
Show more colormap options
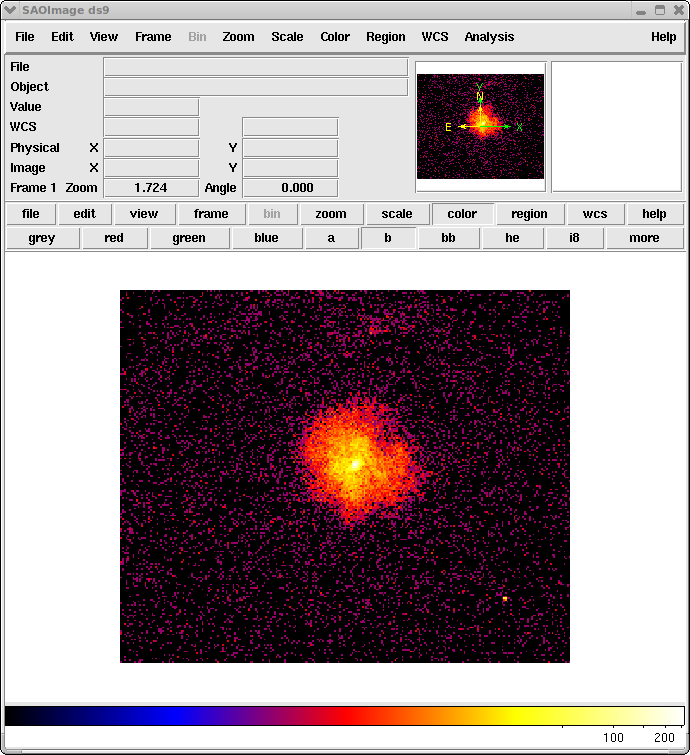coord(644,238)
